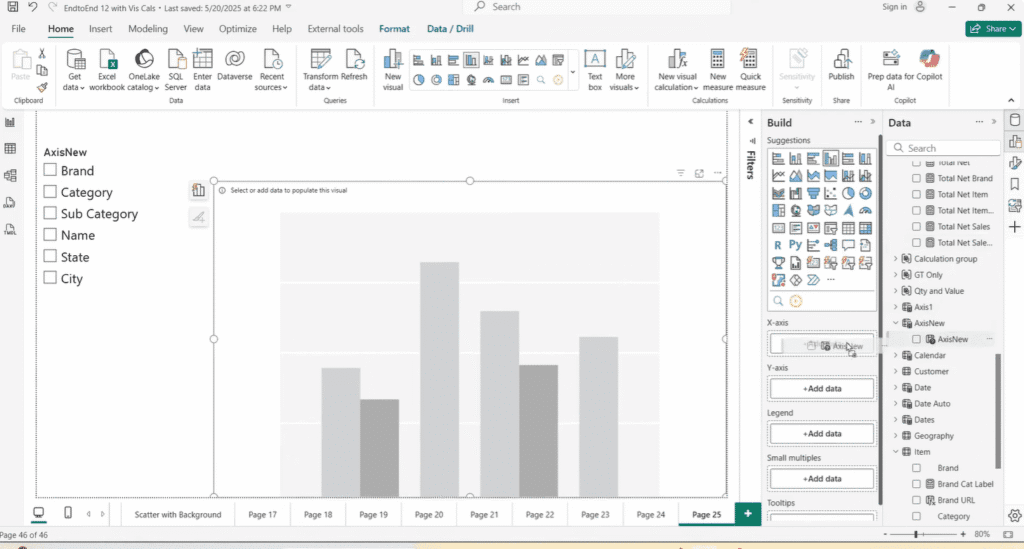Select the R script visual
The image size is (1024, 549).
click(x=778, y=245)
